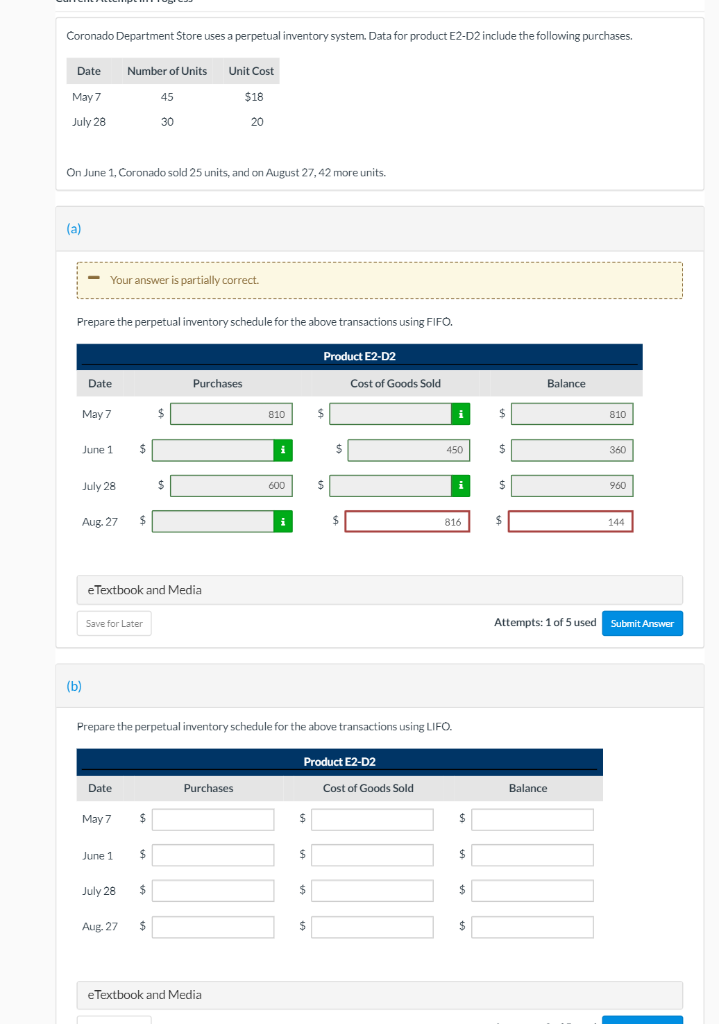Click LIFO July 28 Cost of Goods Sold field

(372, 891)
